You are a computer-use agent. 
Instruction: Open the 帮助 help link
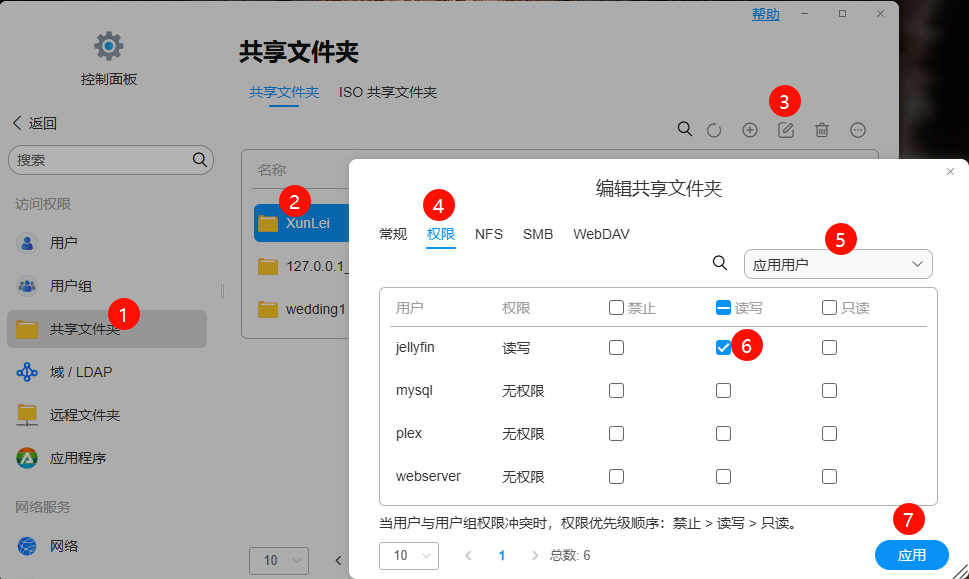click(x=766, y=14)
